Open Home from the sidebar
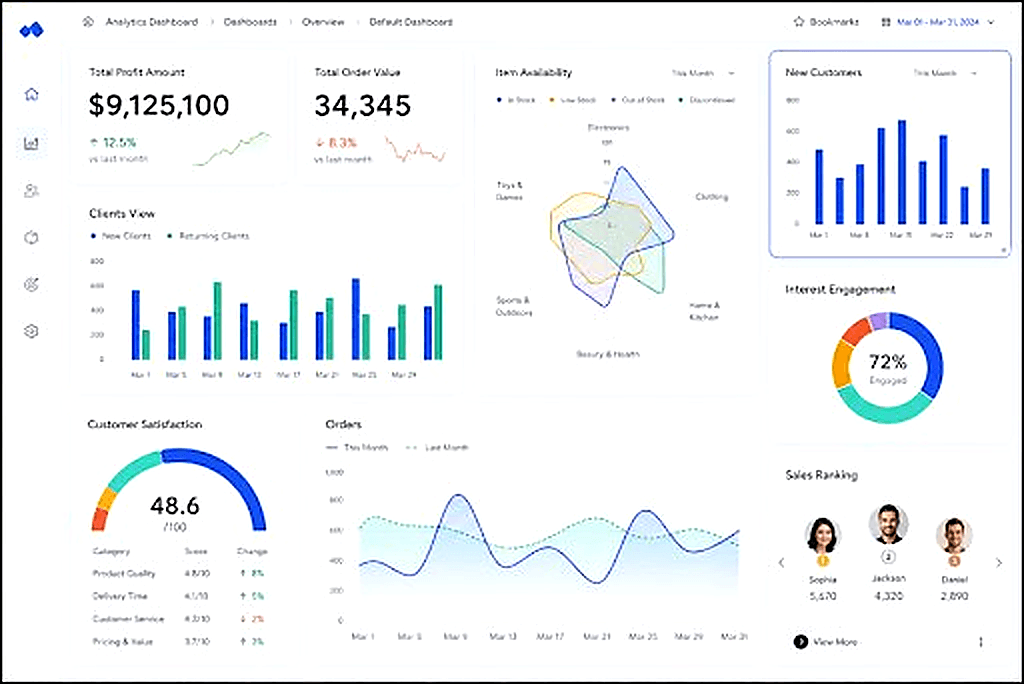The image size is (1024, 684). (31, 95)
